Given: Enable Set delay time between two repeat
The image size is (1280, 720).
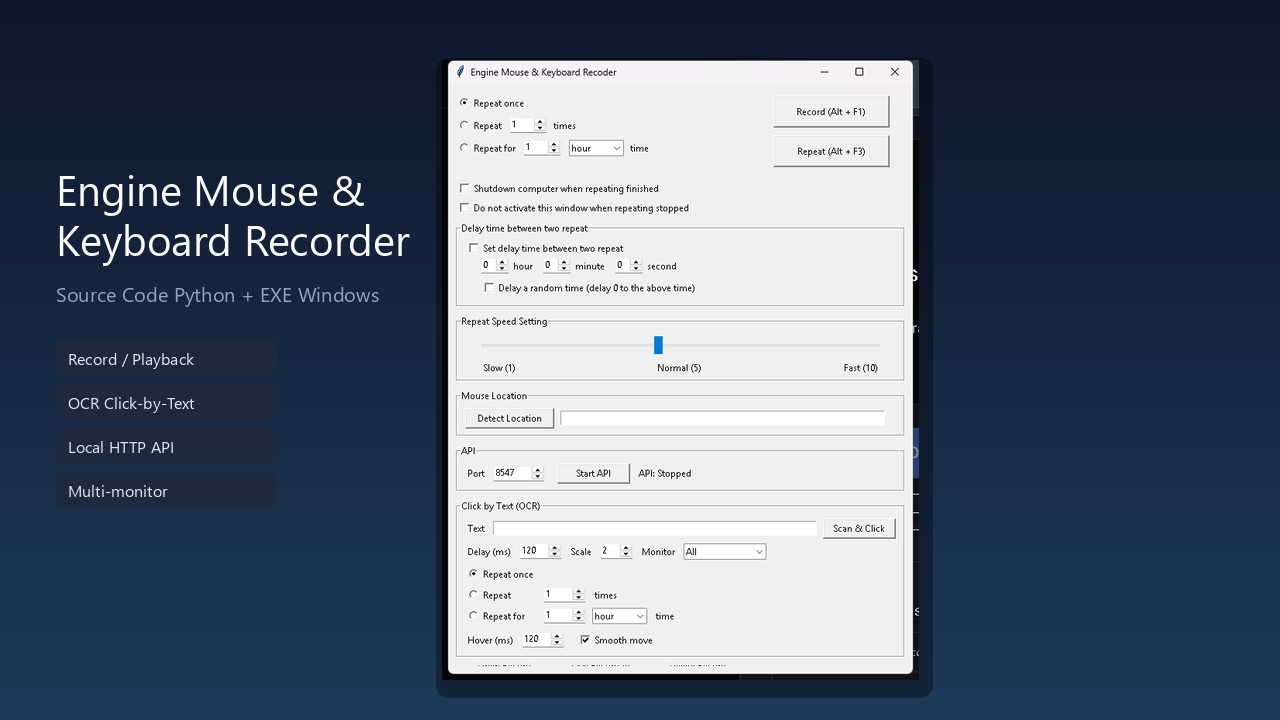Looking at the screenshot, I should 474,248.
